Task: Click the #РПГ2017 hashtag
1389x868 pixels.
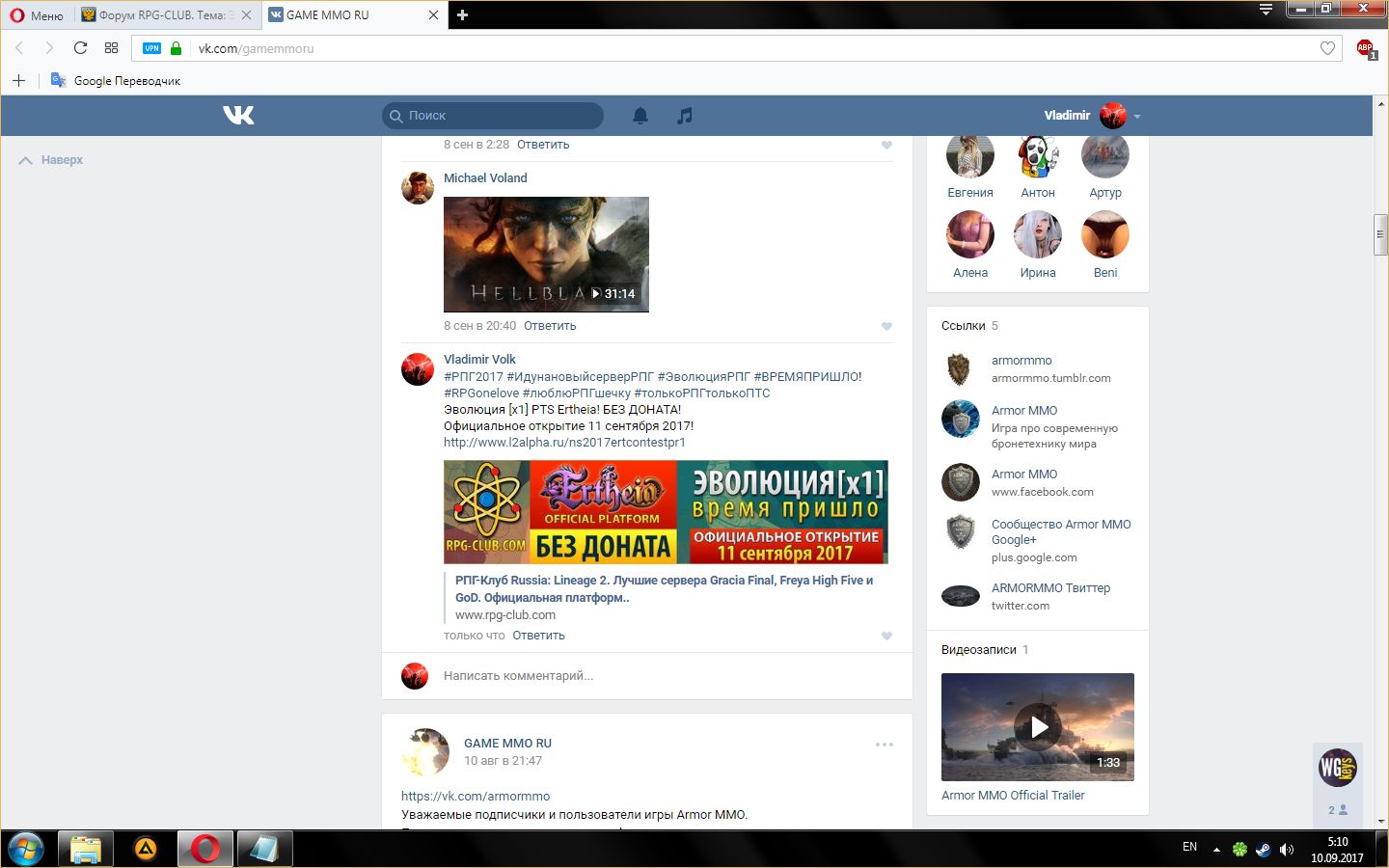Action: [474, 377]
